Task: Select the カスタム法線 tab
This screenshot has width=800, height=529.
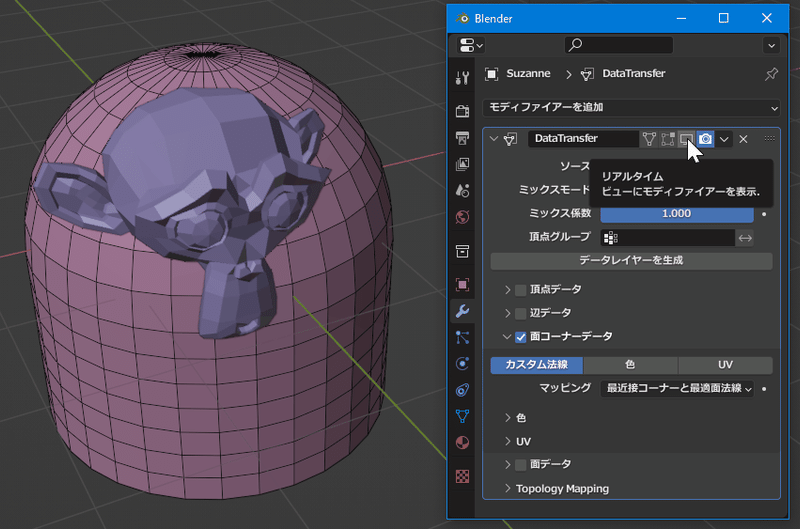Action: pos(537,365)
